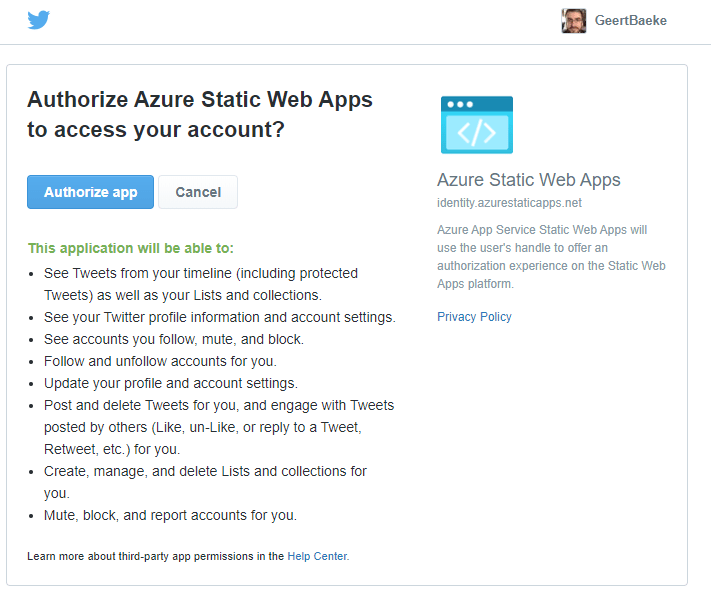Click the GeertBaeke profile avatar
This screenshot has width=711, height=603.
[x=574, y=21]
